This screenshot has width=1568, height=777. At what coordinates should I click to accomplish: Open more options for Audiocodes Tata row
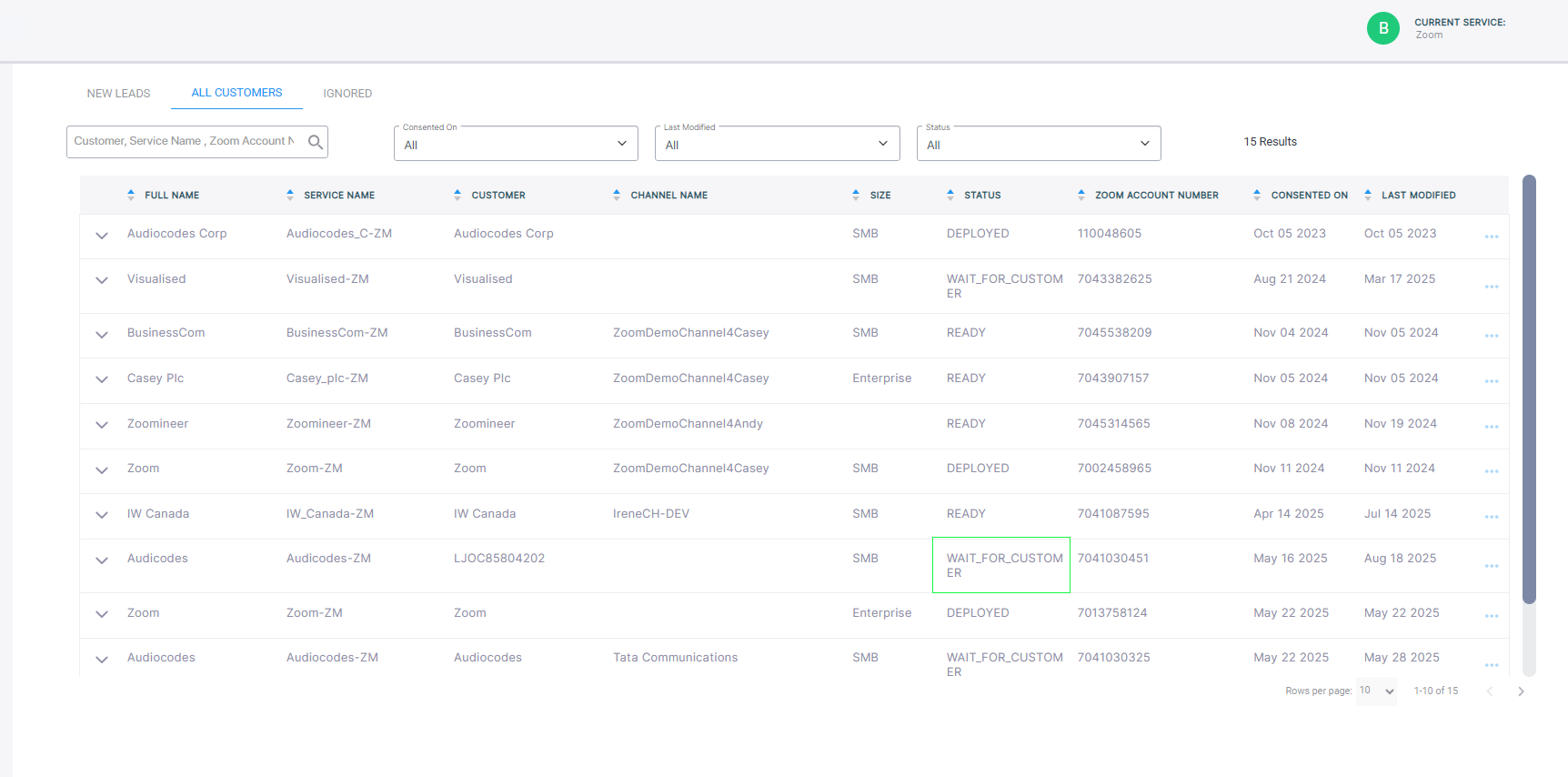[1492, 665]
